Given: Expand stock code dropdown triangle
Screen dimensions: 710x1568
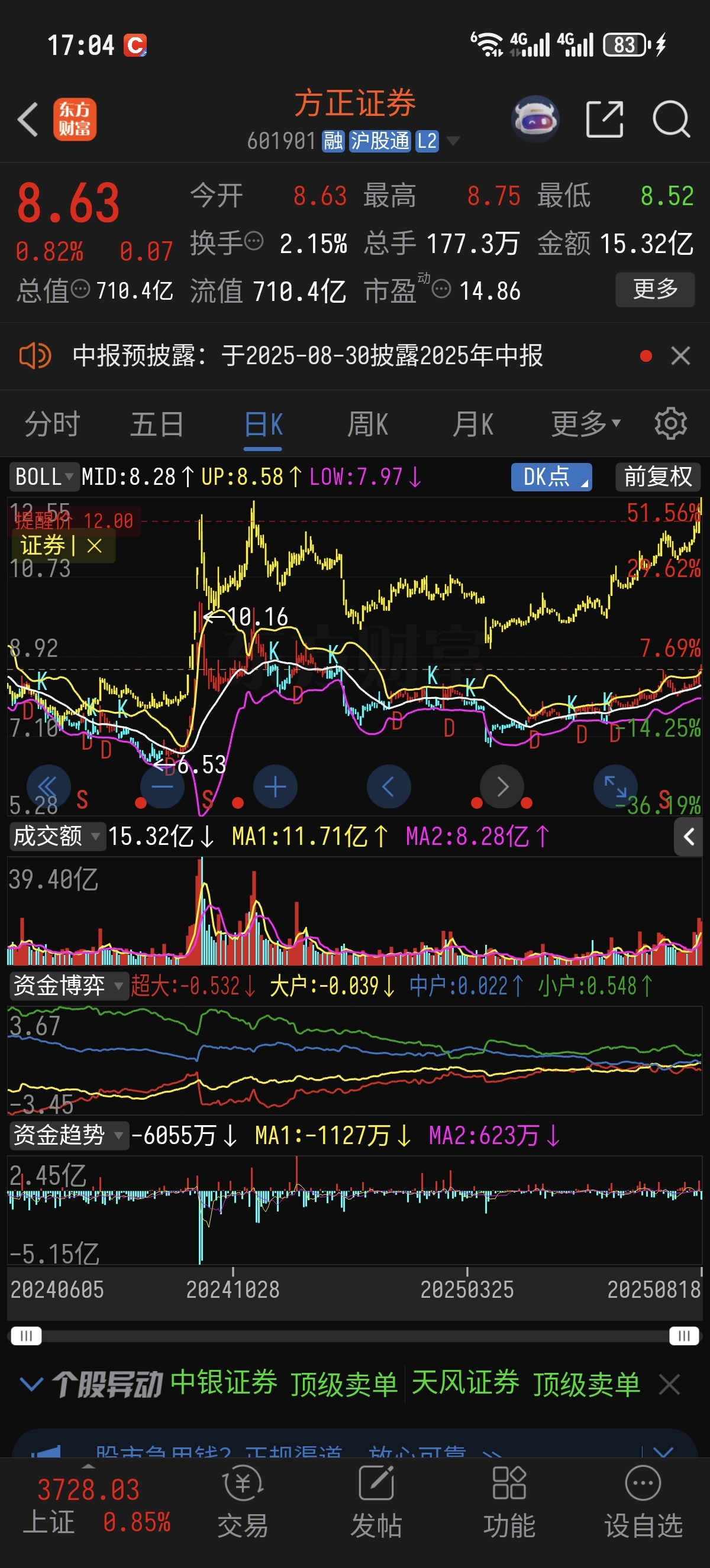Looking at the screenshot, I should point(453,141).
